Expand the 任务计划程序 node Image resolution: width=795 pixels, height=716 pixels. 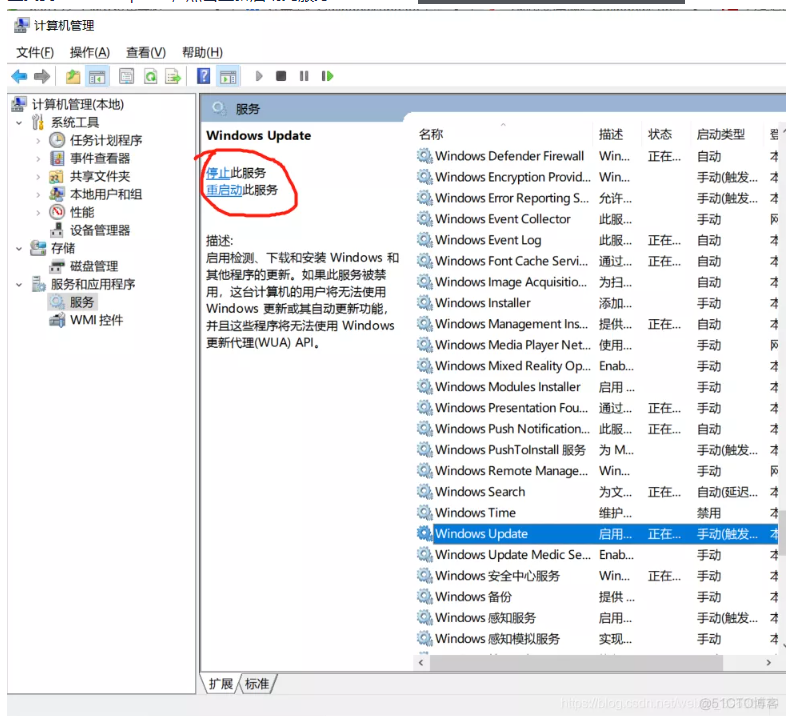click(38, 141)
